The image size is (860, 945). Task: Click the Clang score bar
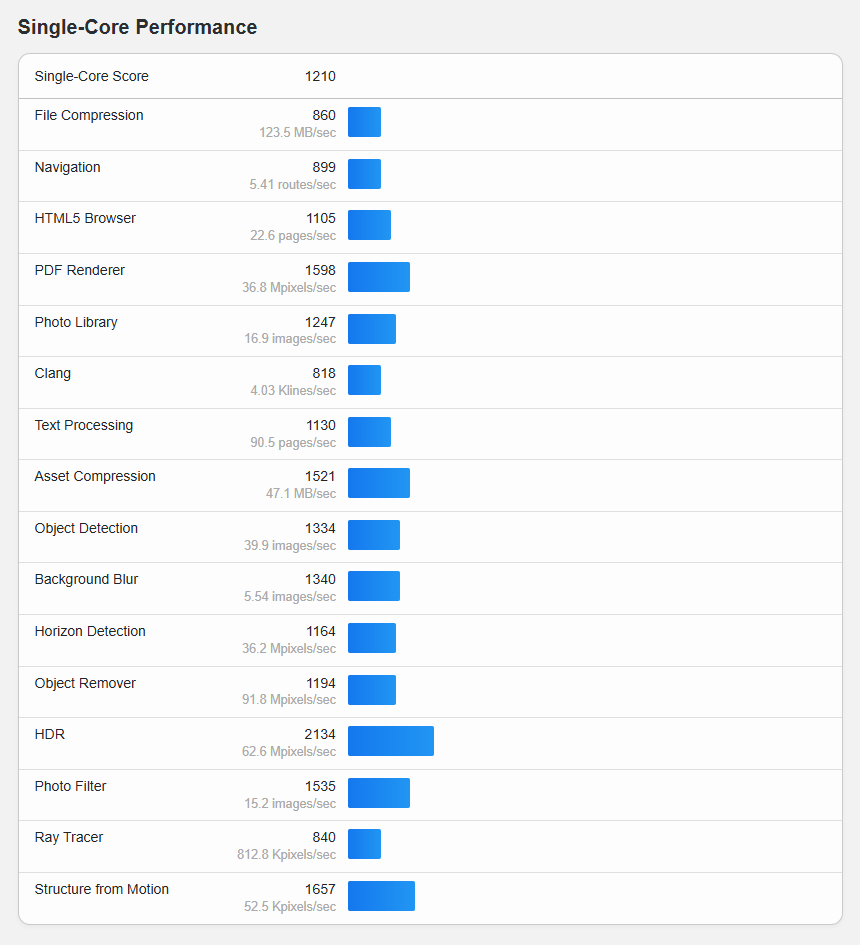click(x=364, y=380)
